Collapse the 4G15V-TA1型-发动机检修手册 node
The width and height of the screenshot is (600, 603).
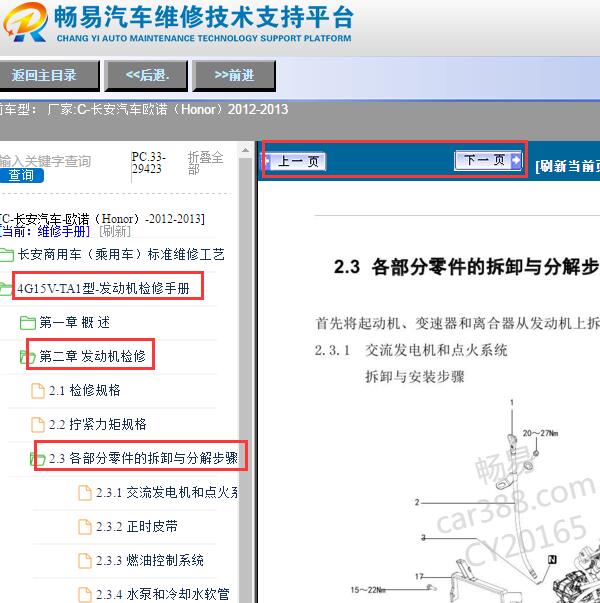[x=103, y=288]
